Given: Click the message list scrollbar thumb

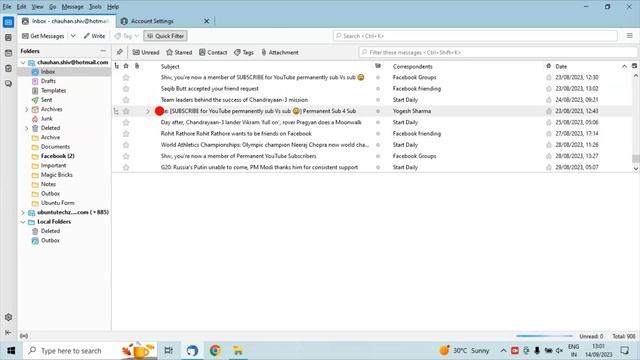Looking at the screenshot, I should 636,158.
